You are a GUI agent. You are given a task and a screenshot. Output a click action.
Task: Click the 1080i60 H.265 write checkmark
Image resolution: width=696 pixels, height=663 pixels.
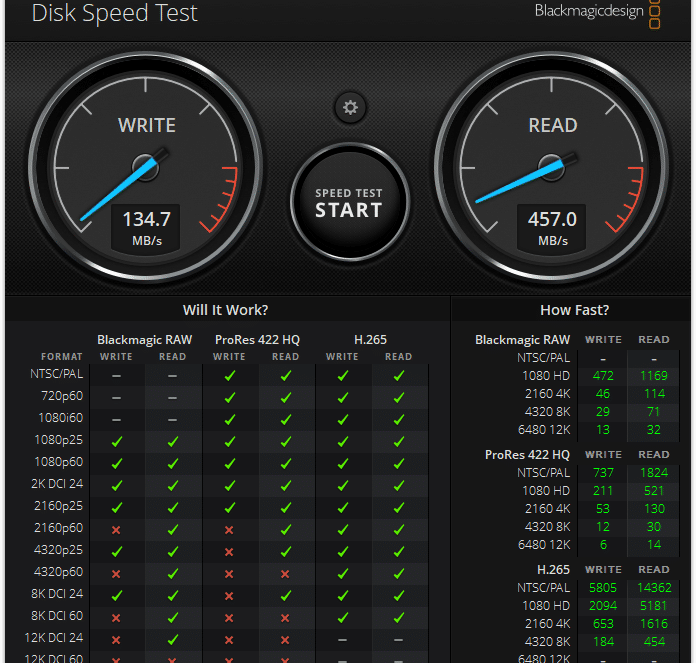(x=343, y=419)
